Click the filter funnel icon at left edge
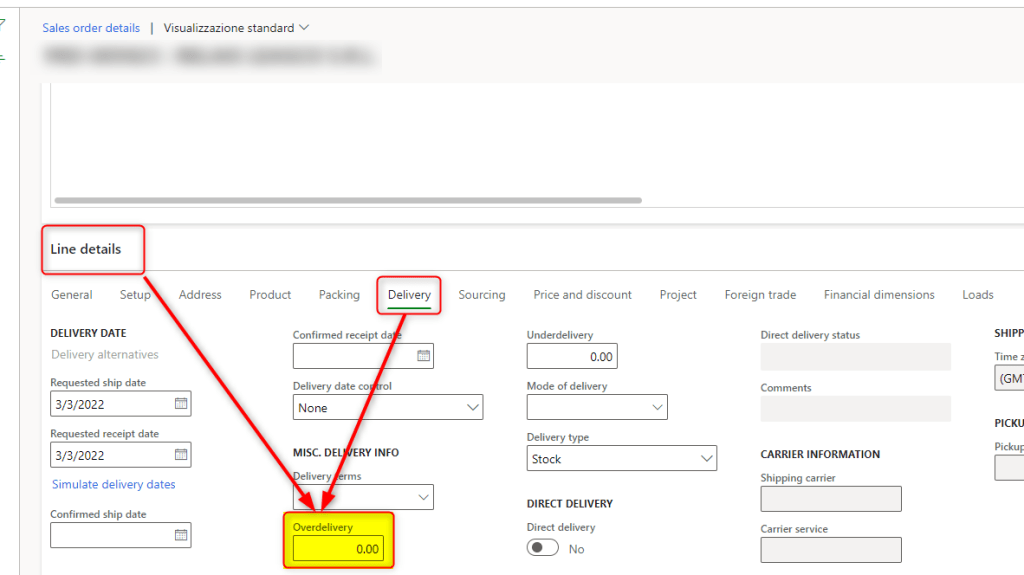Screen dimensions: 1024x575 (x=3, y=24)
